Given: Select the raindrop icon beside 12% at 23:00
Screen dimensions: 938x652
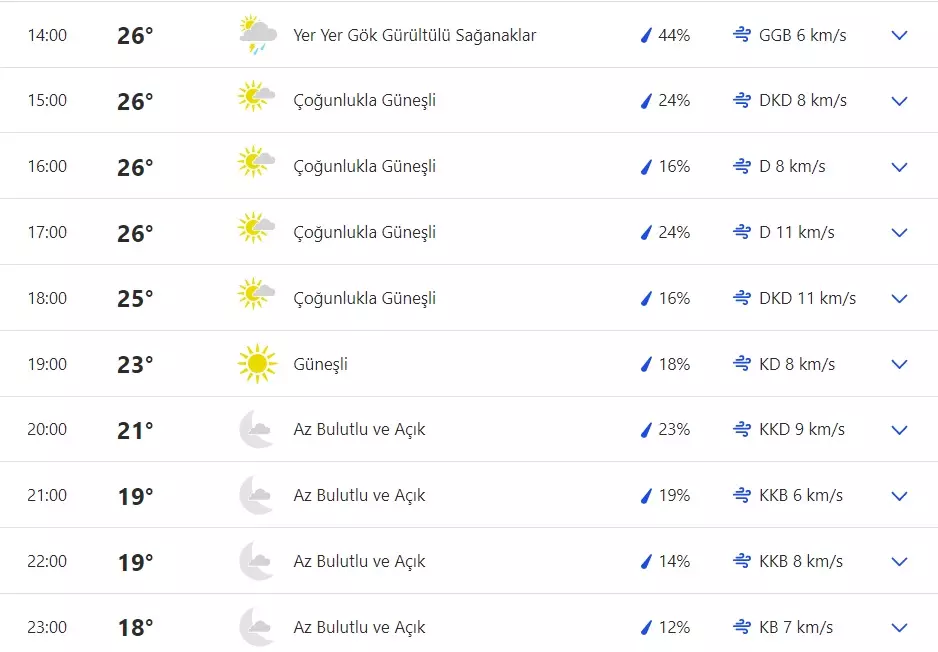Looking at the screenshot, I should coord(645,627).
